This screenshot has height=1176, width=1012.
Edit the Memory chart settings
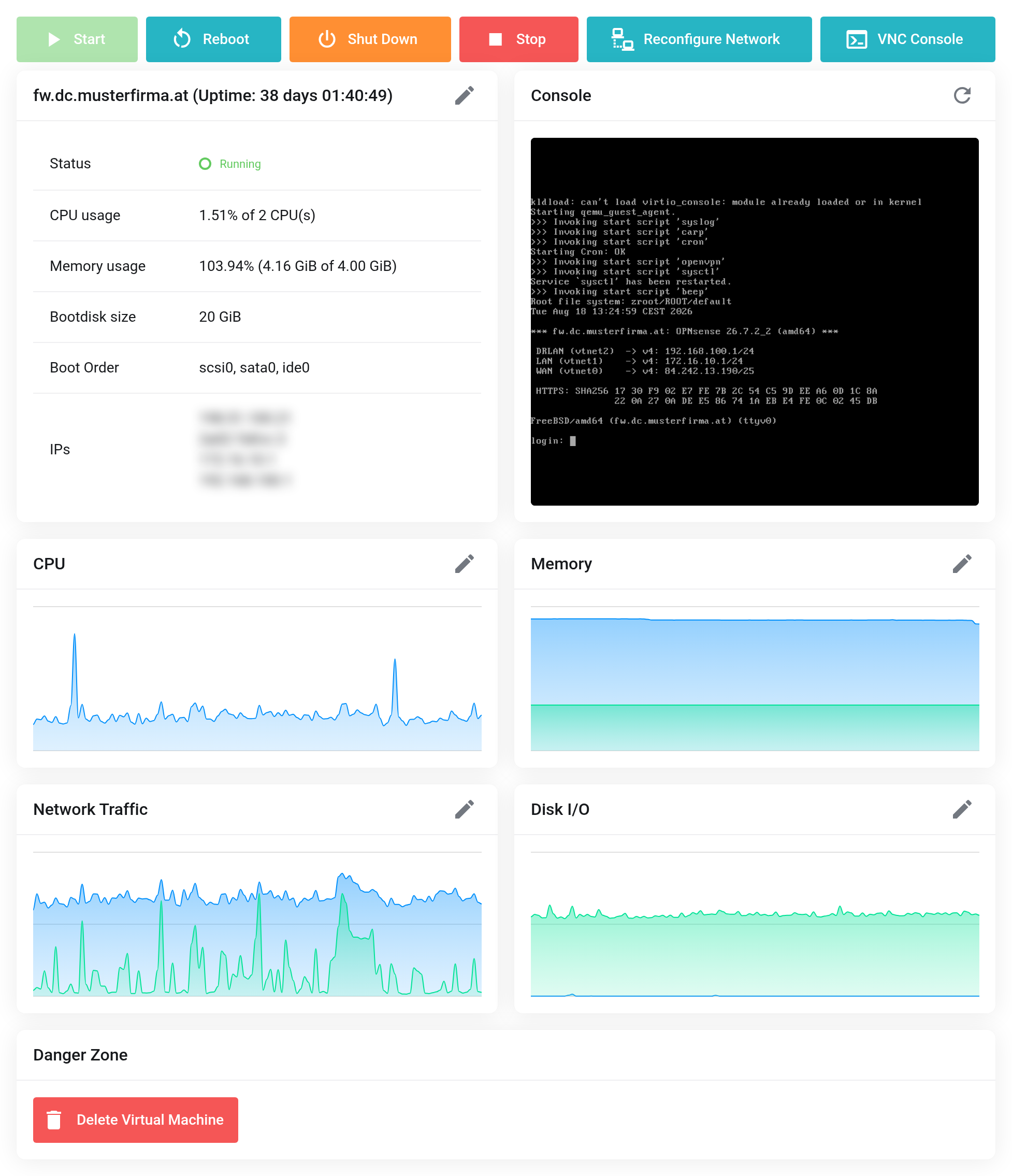962,564
